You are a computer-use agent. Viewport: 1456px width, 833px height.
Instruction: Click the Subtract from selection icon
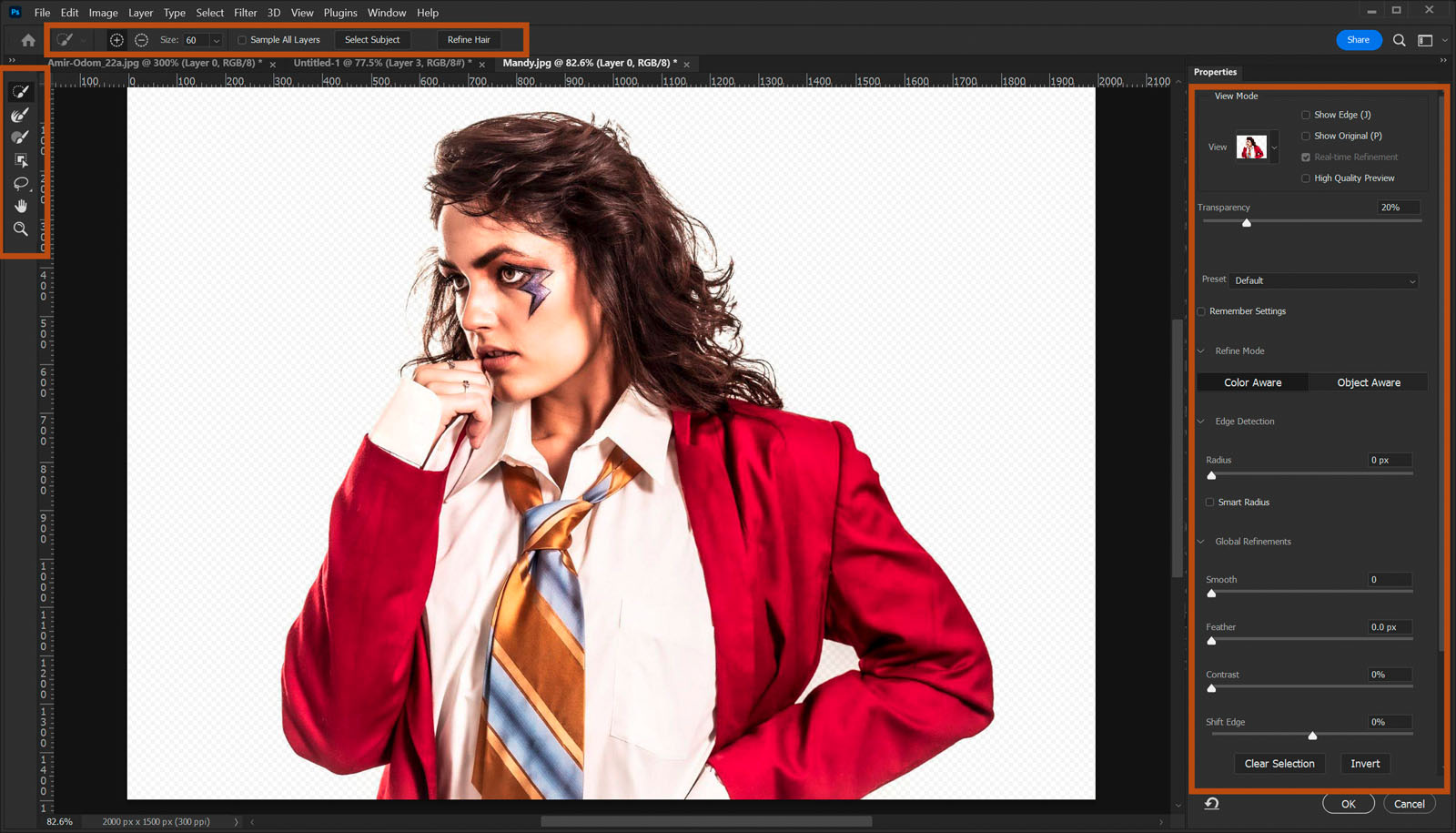point(141,40)
